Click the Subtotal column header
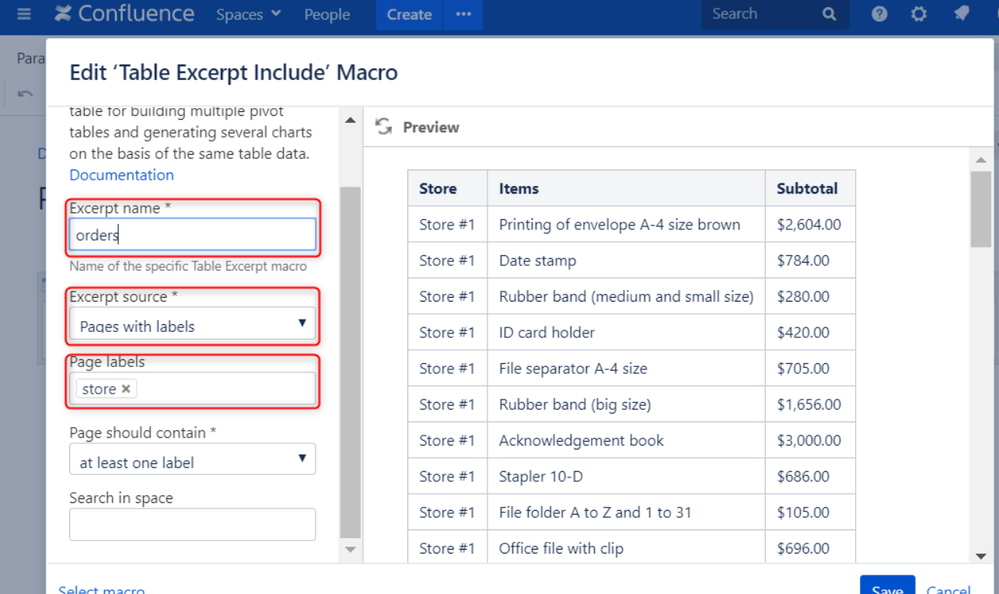The height and width of the screenshot is (594, 999). [810, 189]
